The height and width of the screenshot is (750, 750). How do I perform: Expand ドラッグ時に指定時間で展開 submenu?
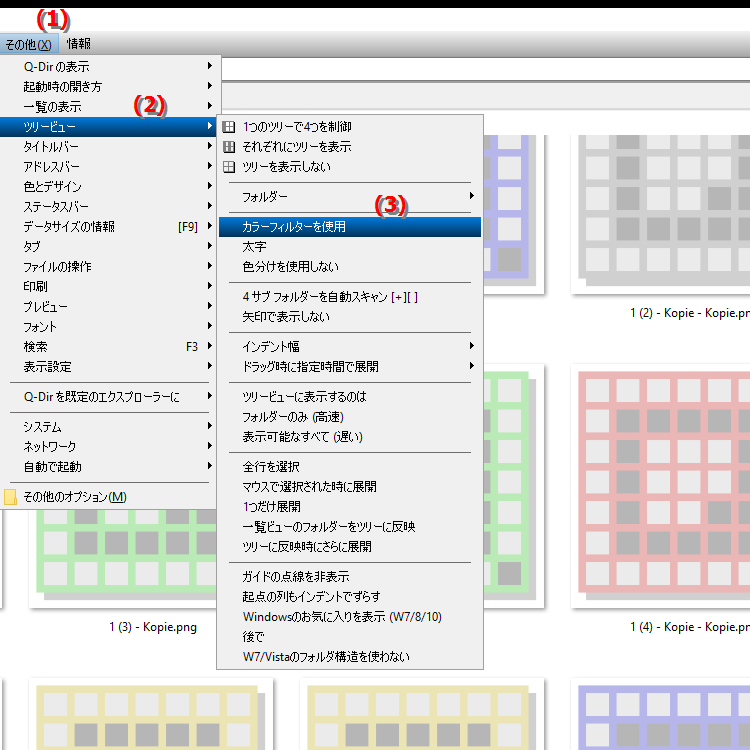coord(350,367)
